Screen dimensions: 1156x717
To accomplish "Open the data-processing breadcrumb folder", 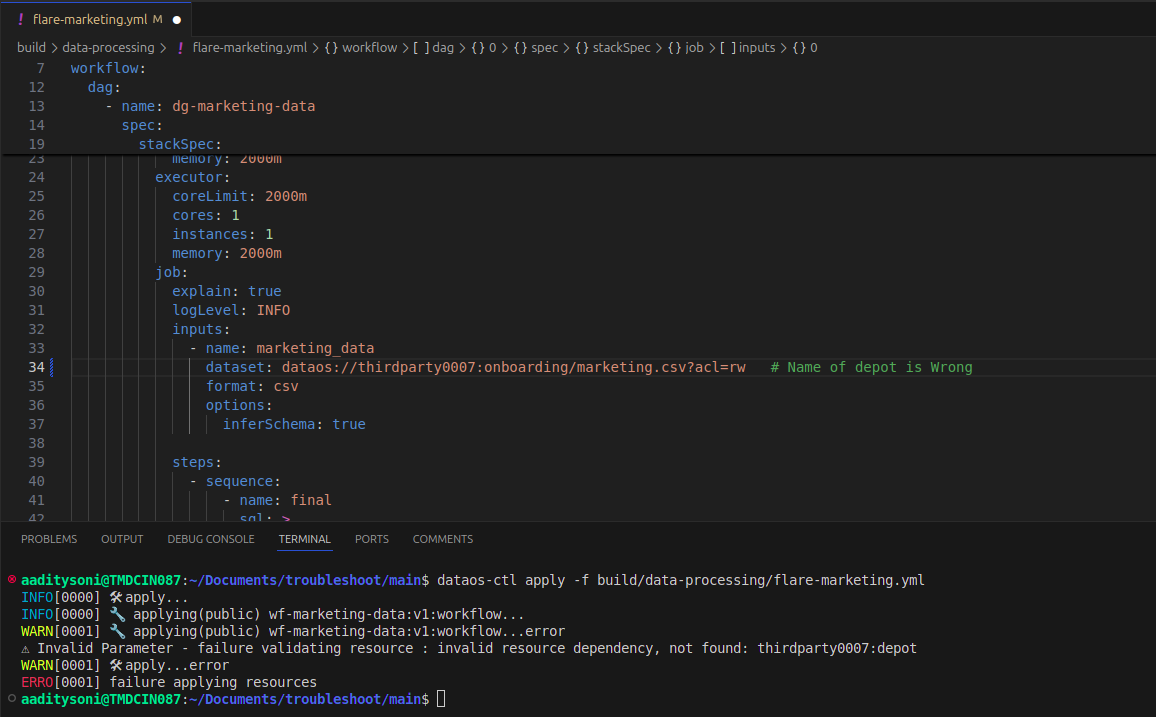I will point(108,47).
